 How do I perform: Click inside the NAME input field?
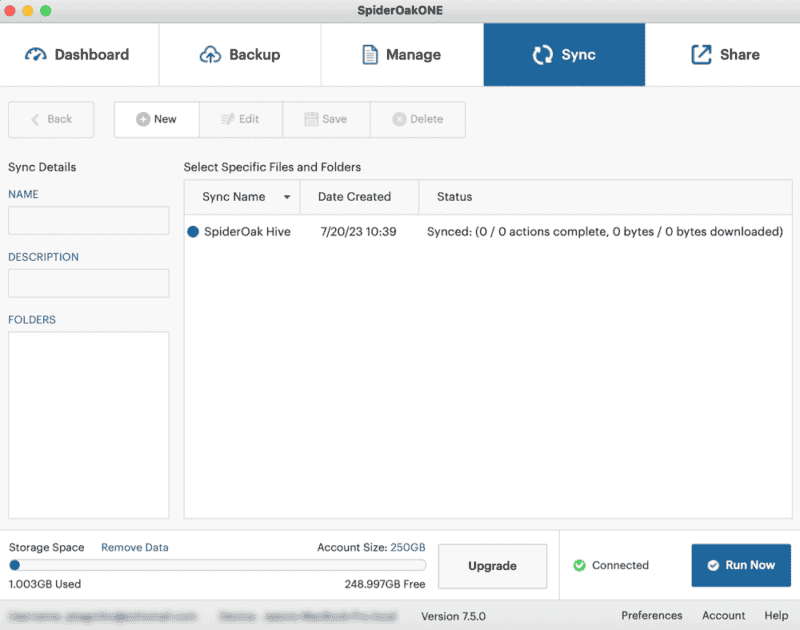pyautogui.click(x=88, y=218)
